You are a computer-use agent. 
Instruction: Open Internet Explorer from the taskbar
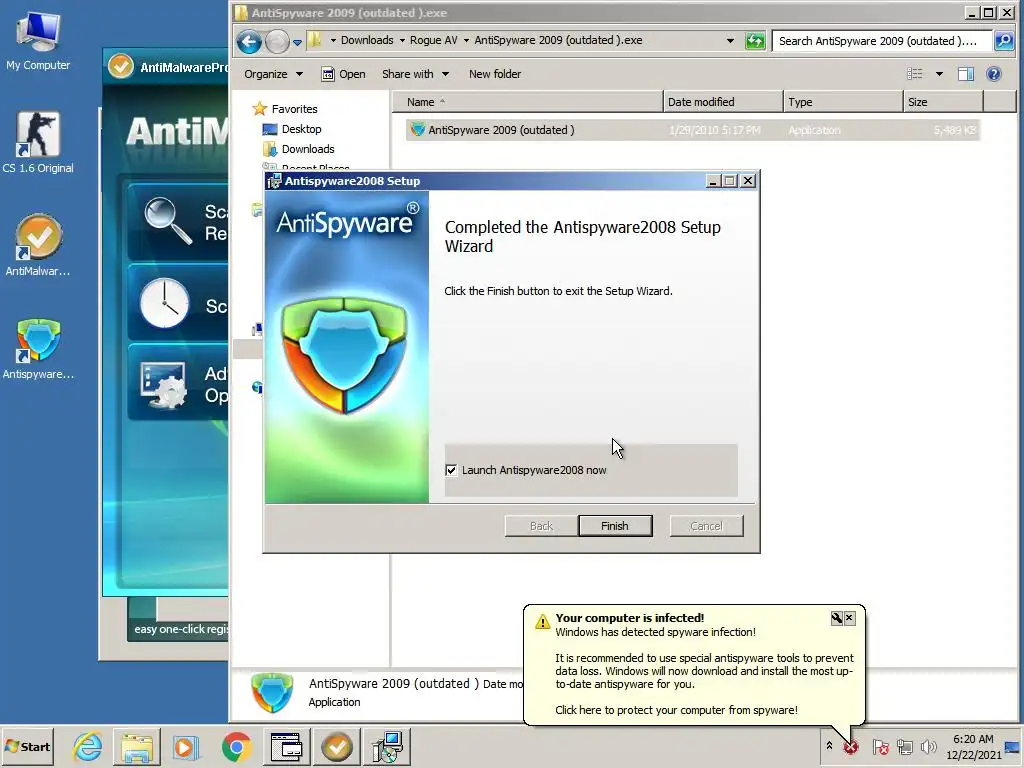tap(88, 746)
